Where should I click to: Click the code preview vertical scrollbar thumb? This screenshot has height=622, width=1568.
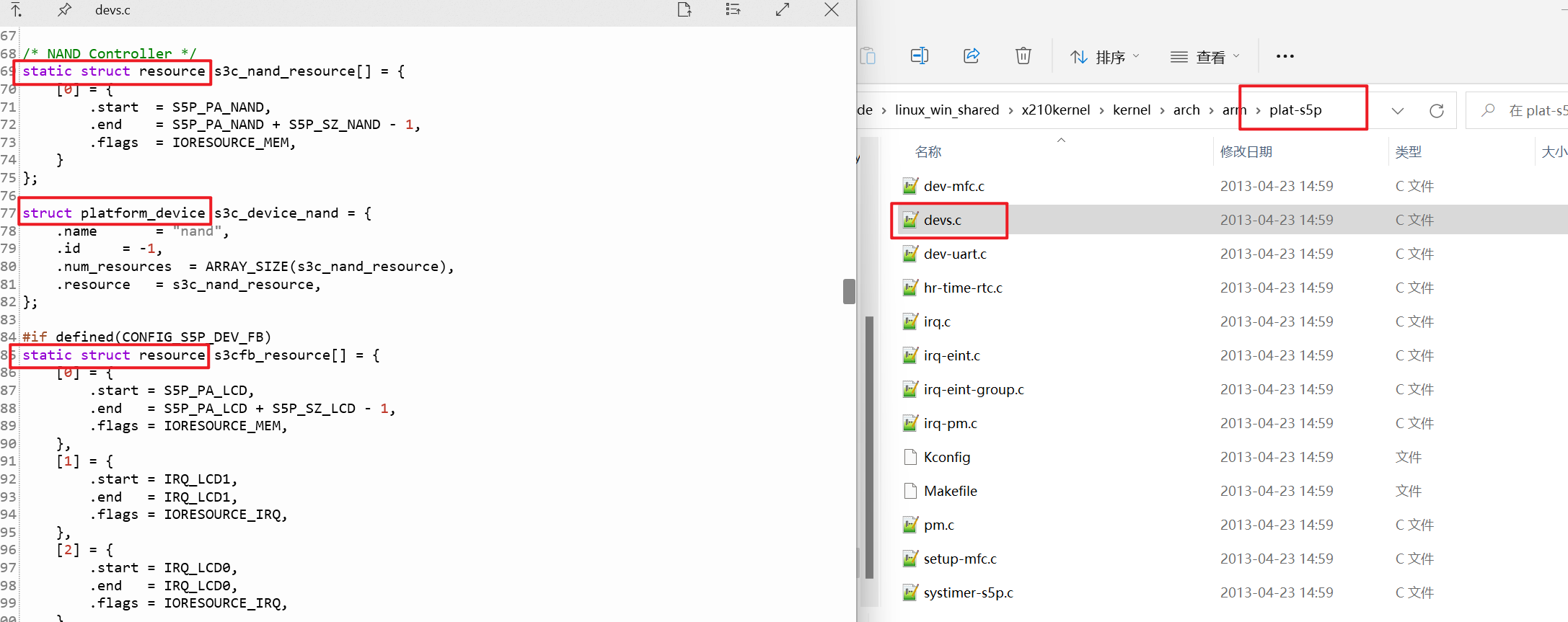point(849,291)
